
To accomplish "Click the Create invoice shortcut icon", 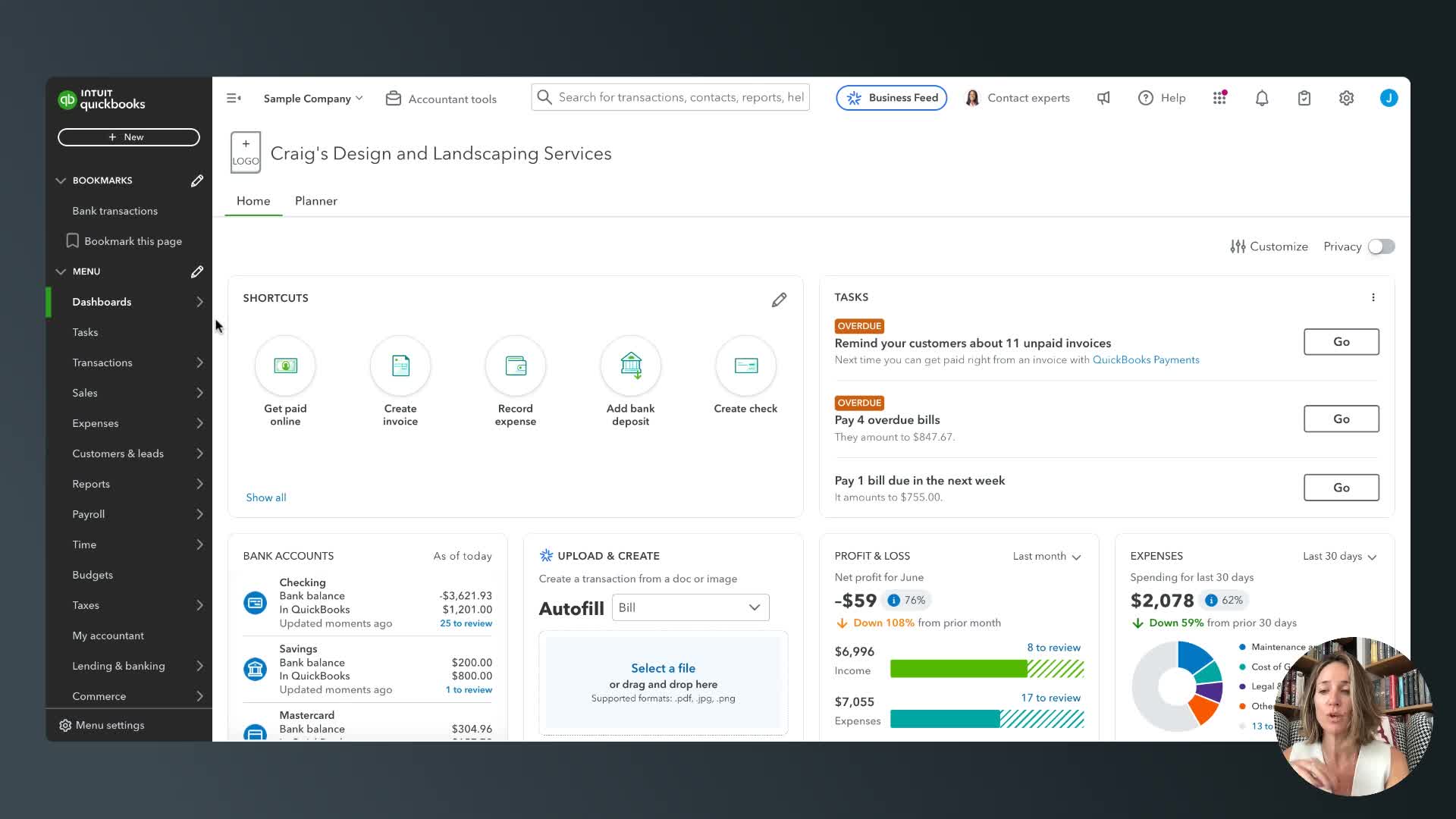I will (x=400, y=366).
